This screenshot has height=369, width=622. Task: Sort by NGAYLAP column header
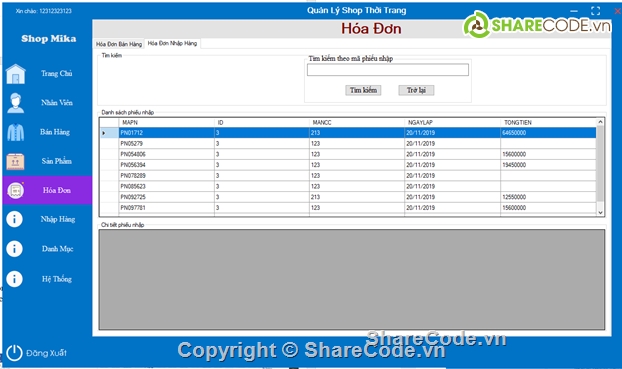pos(453,122)
